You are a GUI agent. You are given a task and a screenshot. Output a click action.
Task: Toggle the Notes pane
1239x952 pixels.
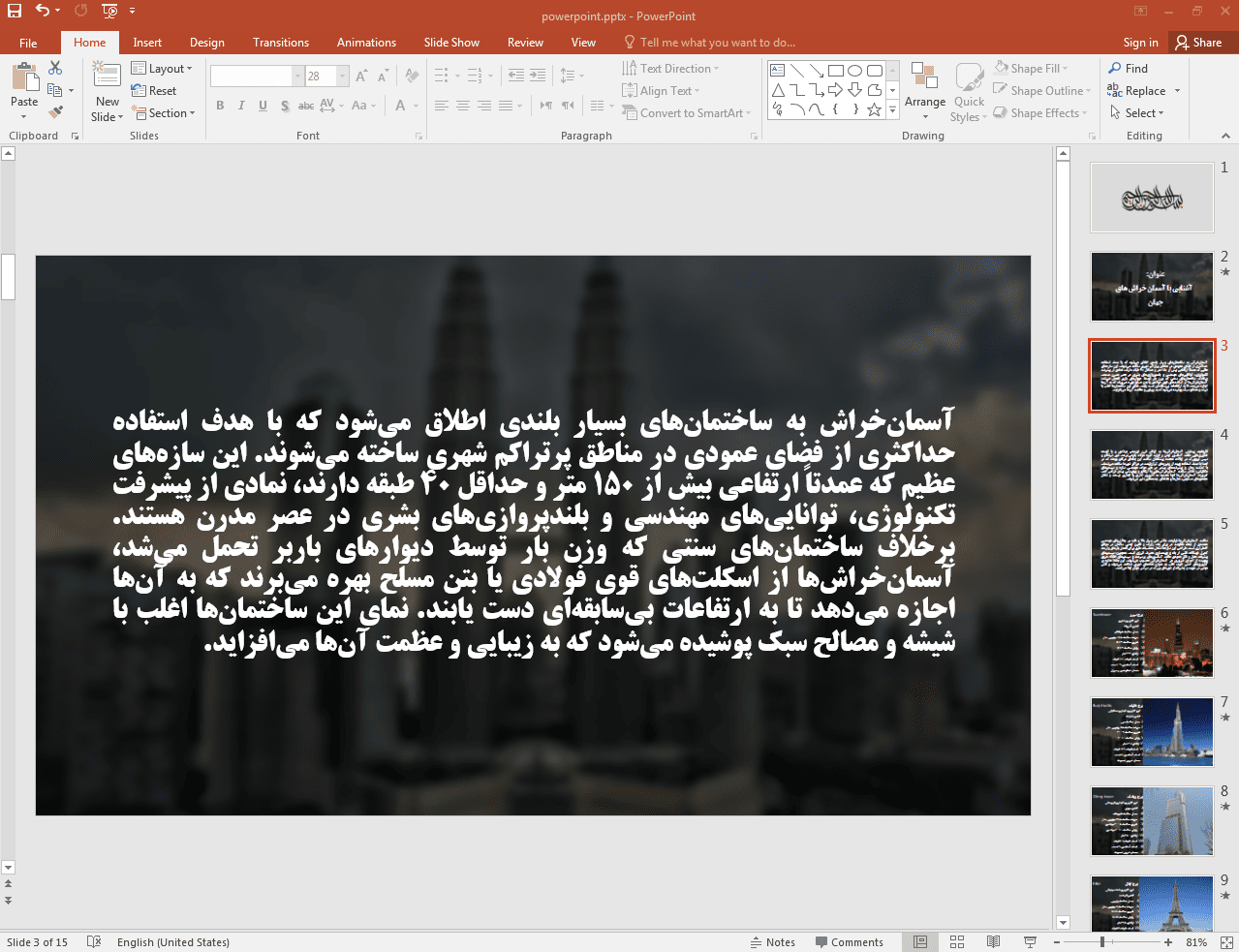click(x=772, y=942)
